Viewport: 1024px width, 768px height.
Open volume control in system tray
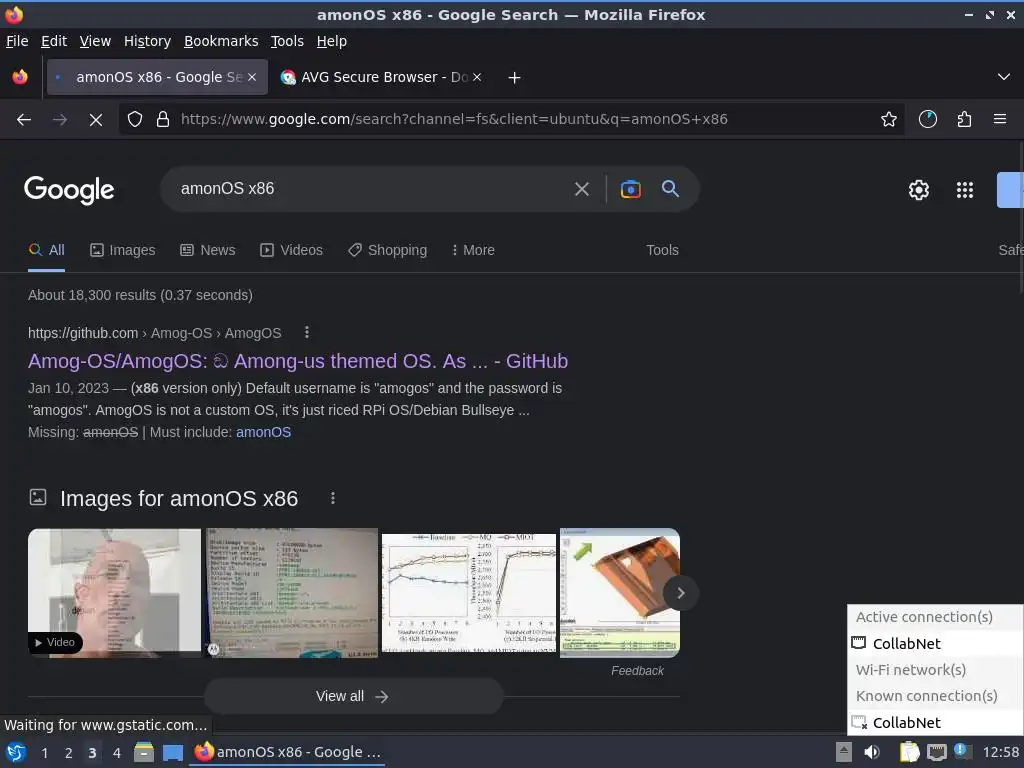872,752
